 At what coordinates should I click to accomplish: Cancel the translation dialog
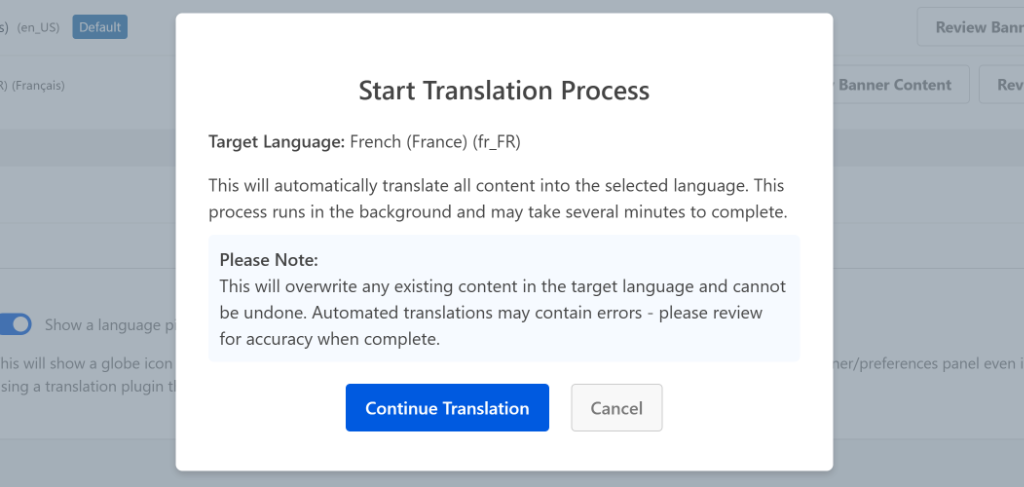coord(616,408)
